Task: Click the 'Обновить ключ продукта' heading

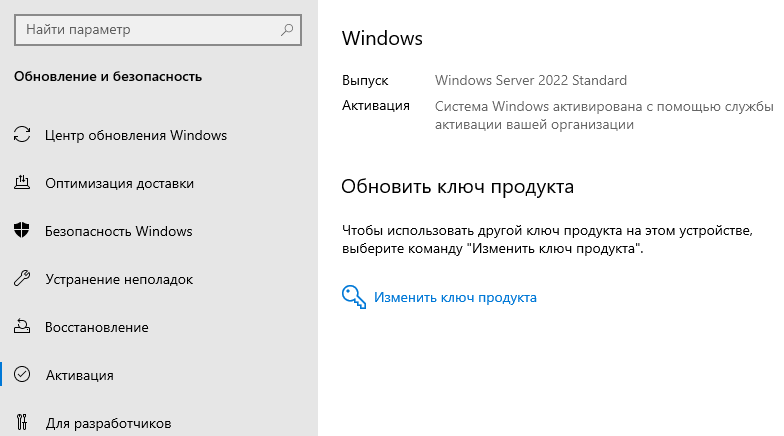Action: [457, 187]
